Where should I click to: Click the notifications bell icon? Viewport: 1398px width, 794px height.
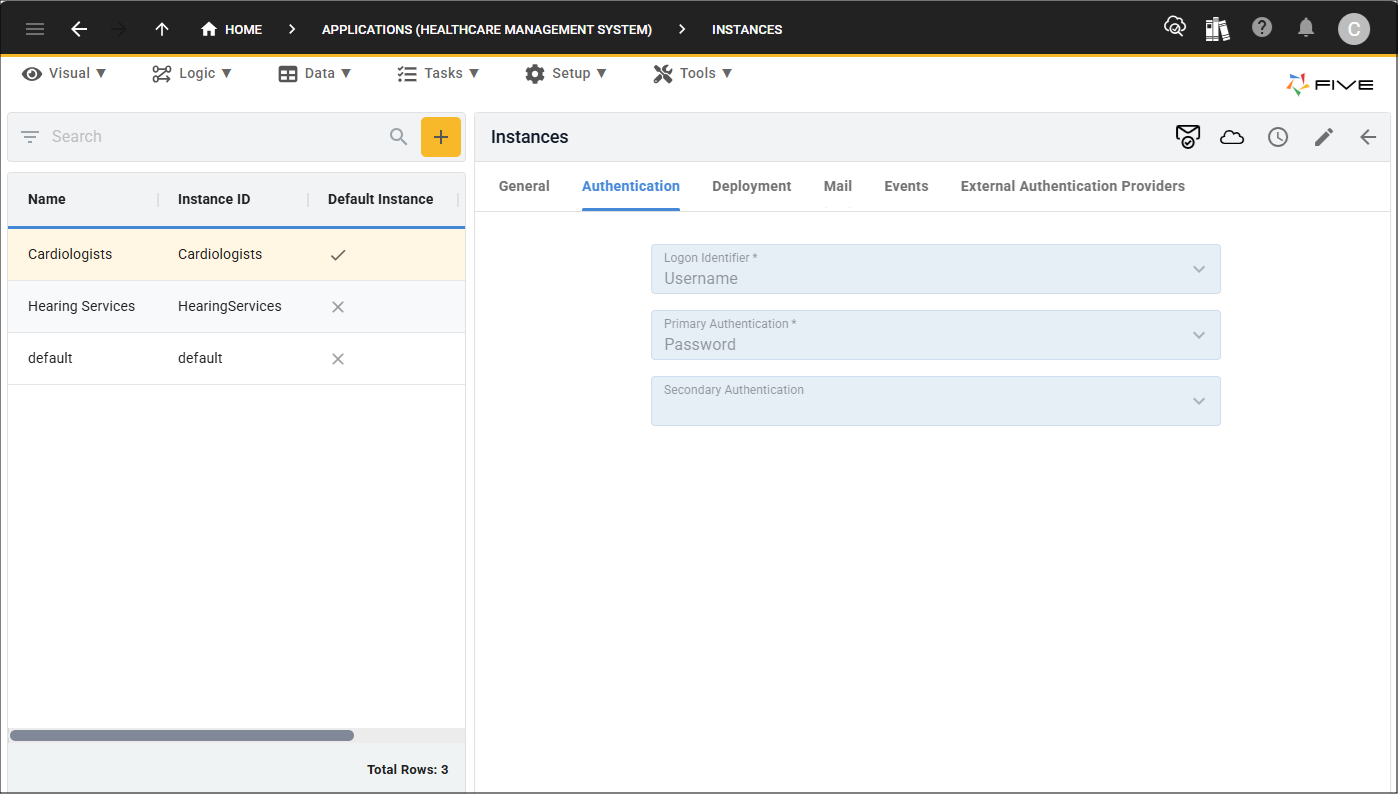1306,28
